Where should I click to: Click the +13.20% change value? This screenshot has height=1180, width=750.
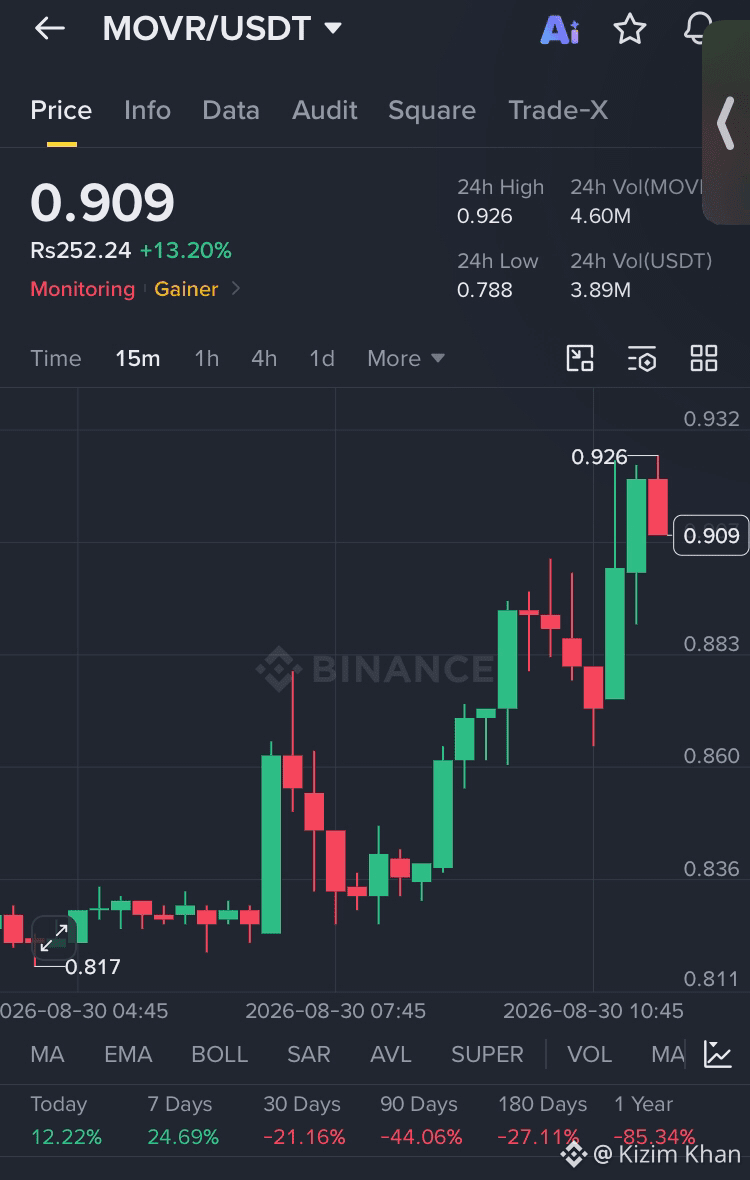(186, 251)
